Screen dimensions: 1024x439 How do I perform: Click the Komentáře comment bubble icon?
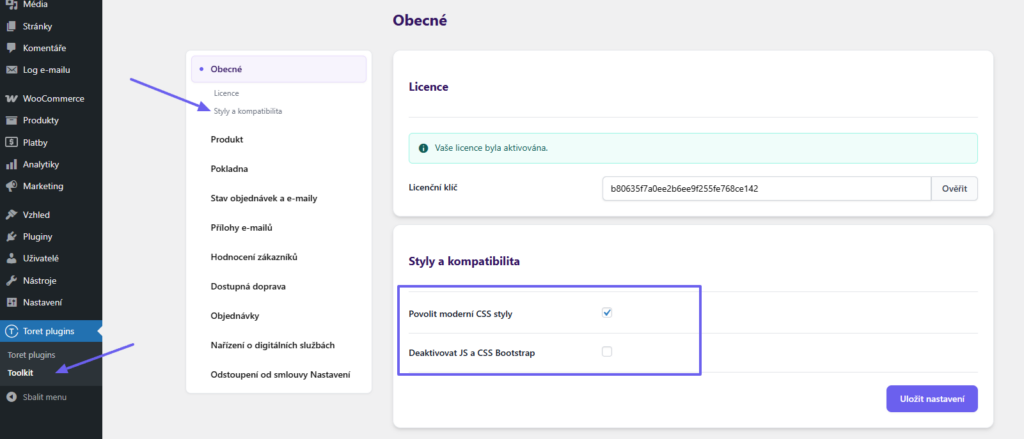tap(11, 48)
